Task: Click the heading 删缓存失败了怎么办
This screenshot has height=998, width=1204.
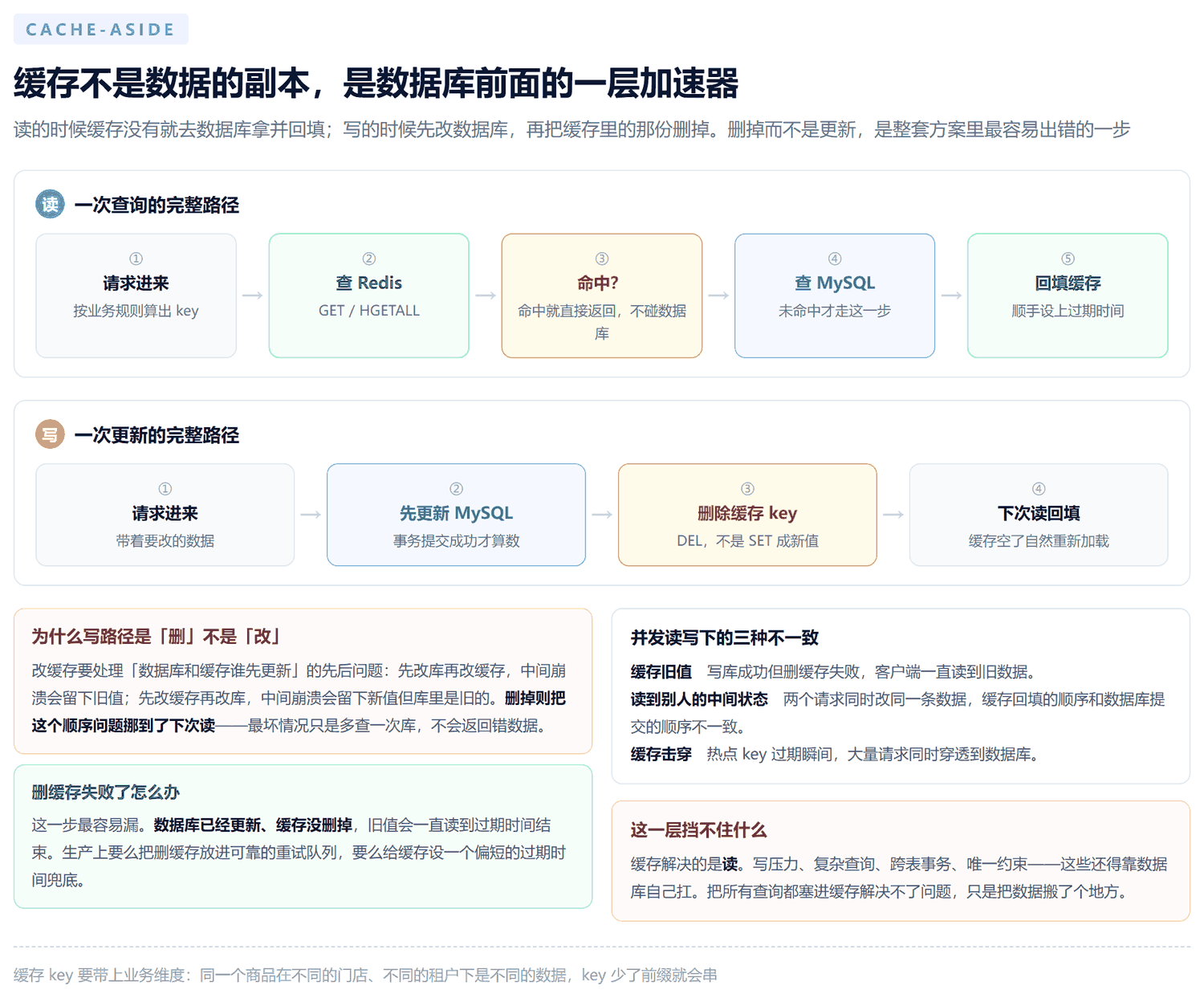Action: [106, 792]
